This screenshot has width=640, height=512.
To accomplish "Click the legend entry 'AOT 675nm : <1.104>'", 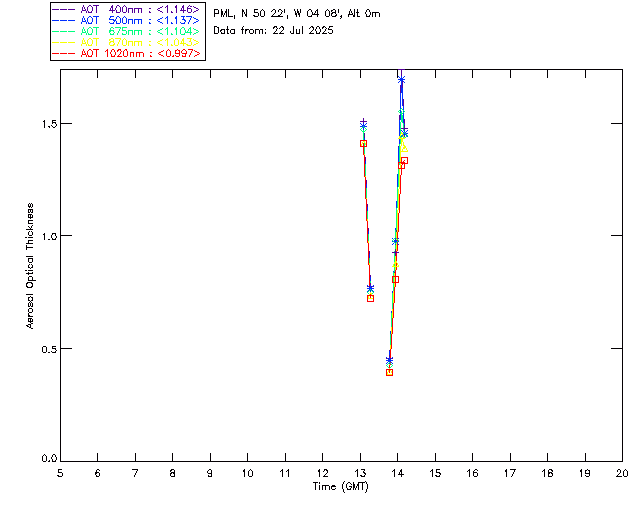I will click(x=127, y=31).
